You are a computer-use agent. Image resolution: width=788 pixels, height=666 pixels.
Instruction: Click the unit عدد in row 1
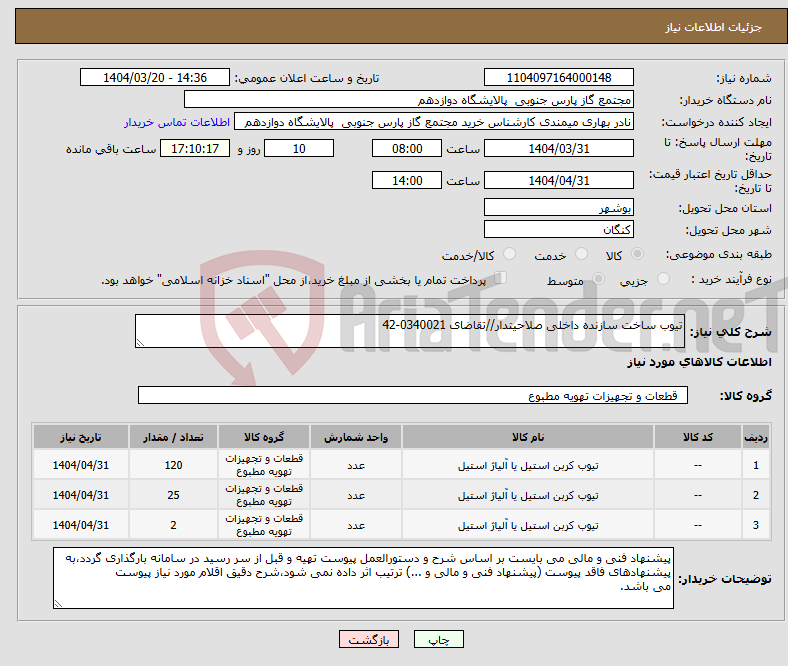click(356, 466)
